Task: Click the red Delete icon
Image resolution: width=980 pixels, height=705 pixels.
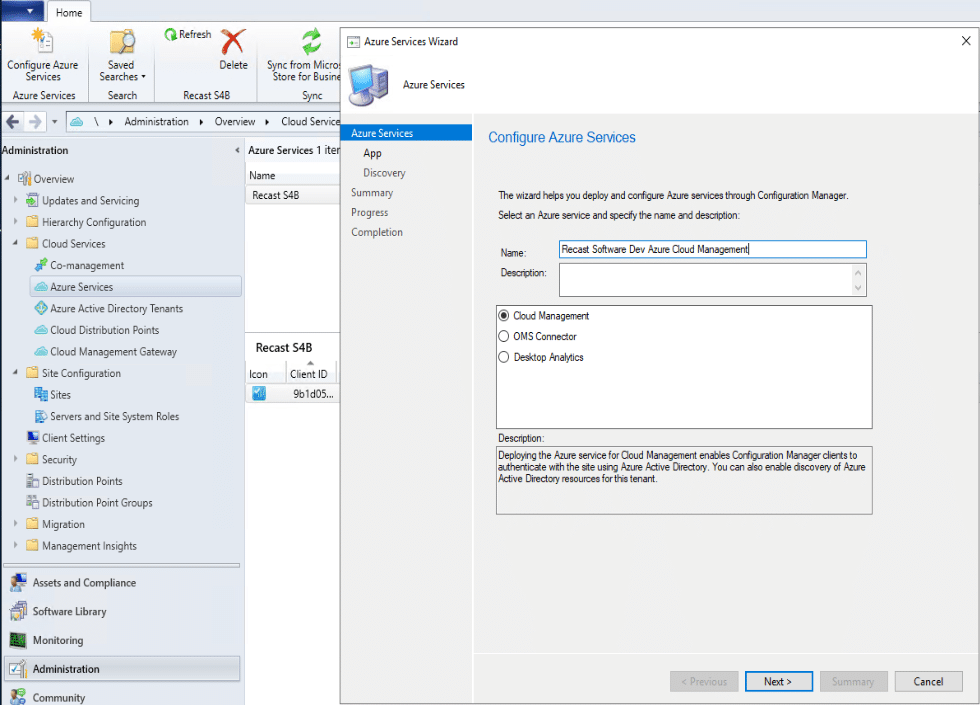Action: 233,43
